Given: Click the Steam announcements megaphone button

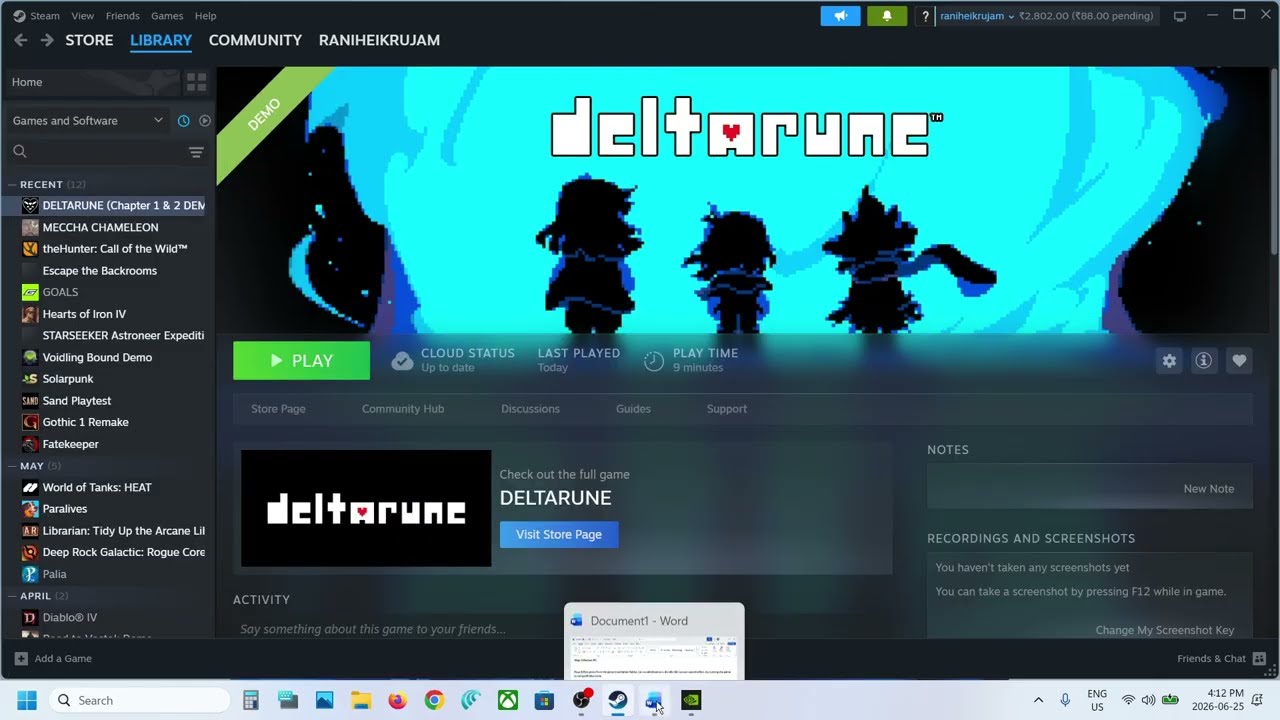Looking at the screenshot, I should [840, 16].
